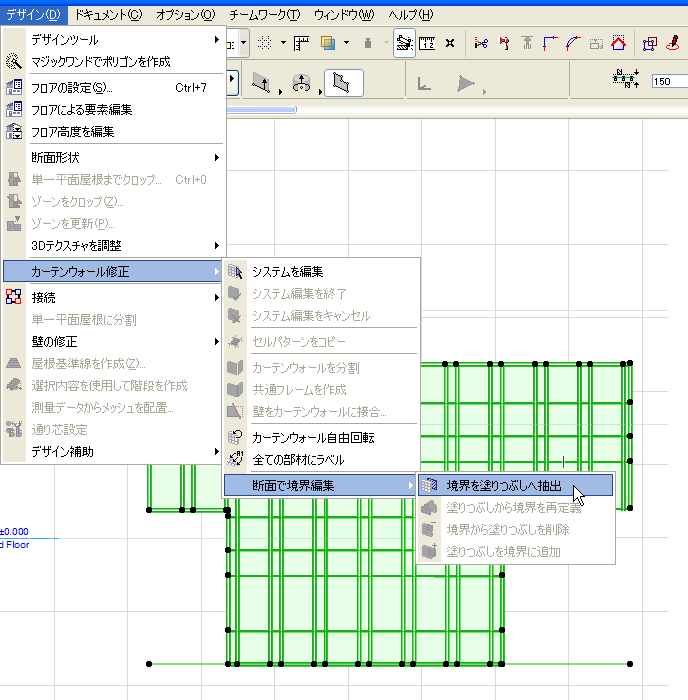Open the ウィンドウ(W) menu

pos(344,15)
